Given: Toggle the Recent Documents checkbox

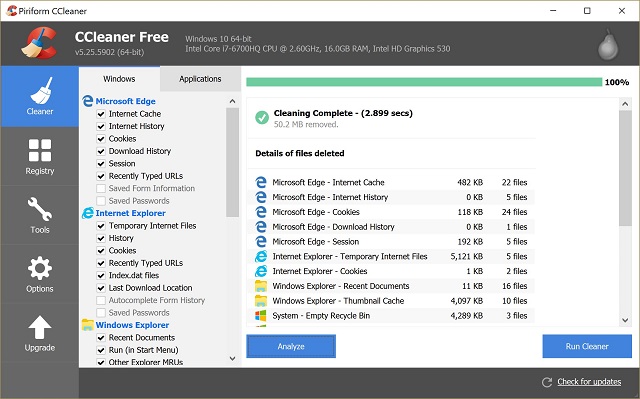Looking at the screenshot, I should coord(101,338).
